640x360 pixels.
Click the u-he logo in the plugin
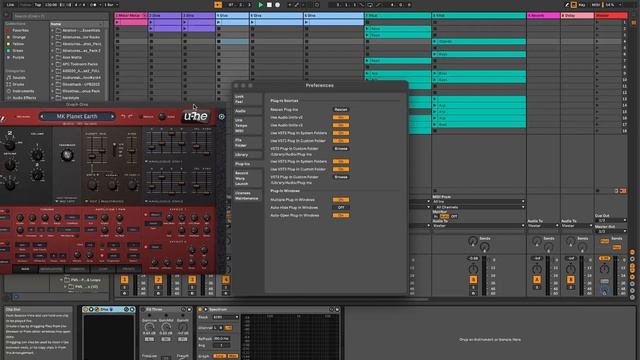[x=196, y=116]
